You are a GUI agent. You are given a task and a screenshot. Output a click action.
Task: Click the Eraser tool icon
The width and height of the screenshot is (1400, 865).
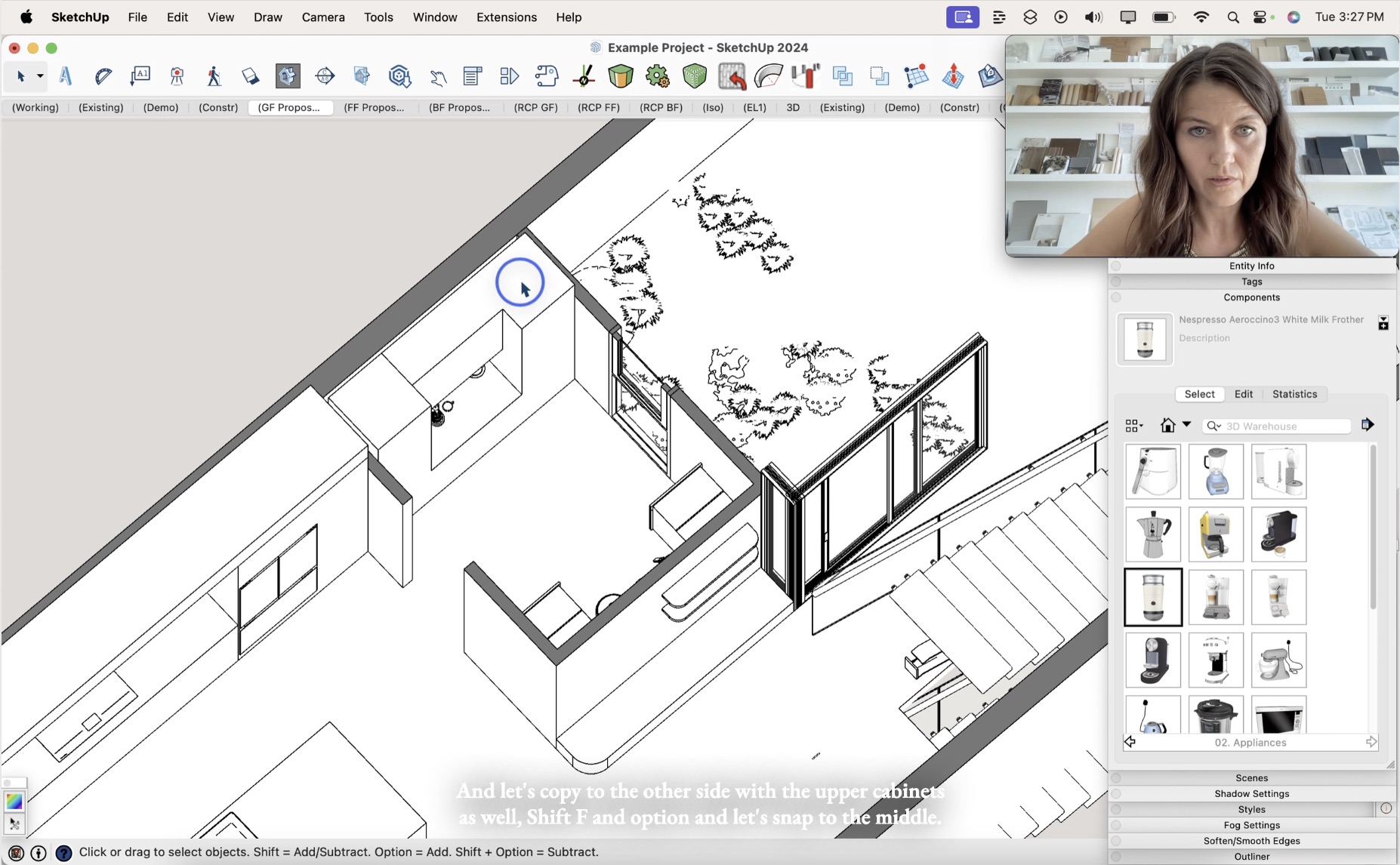[x=249, y=75]
